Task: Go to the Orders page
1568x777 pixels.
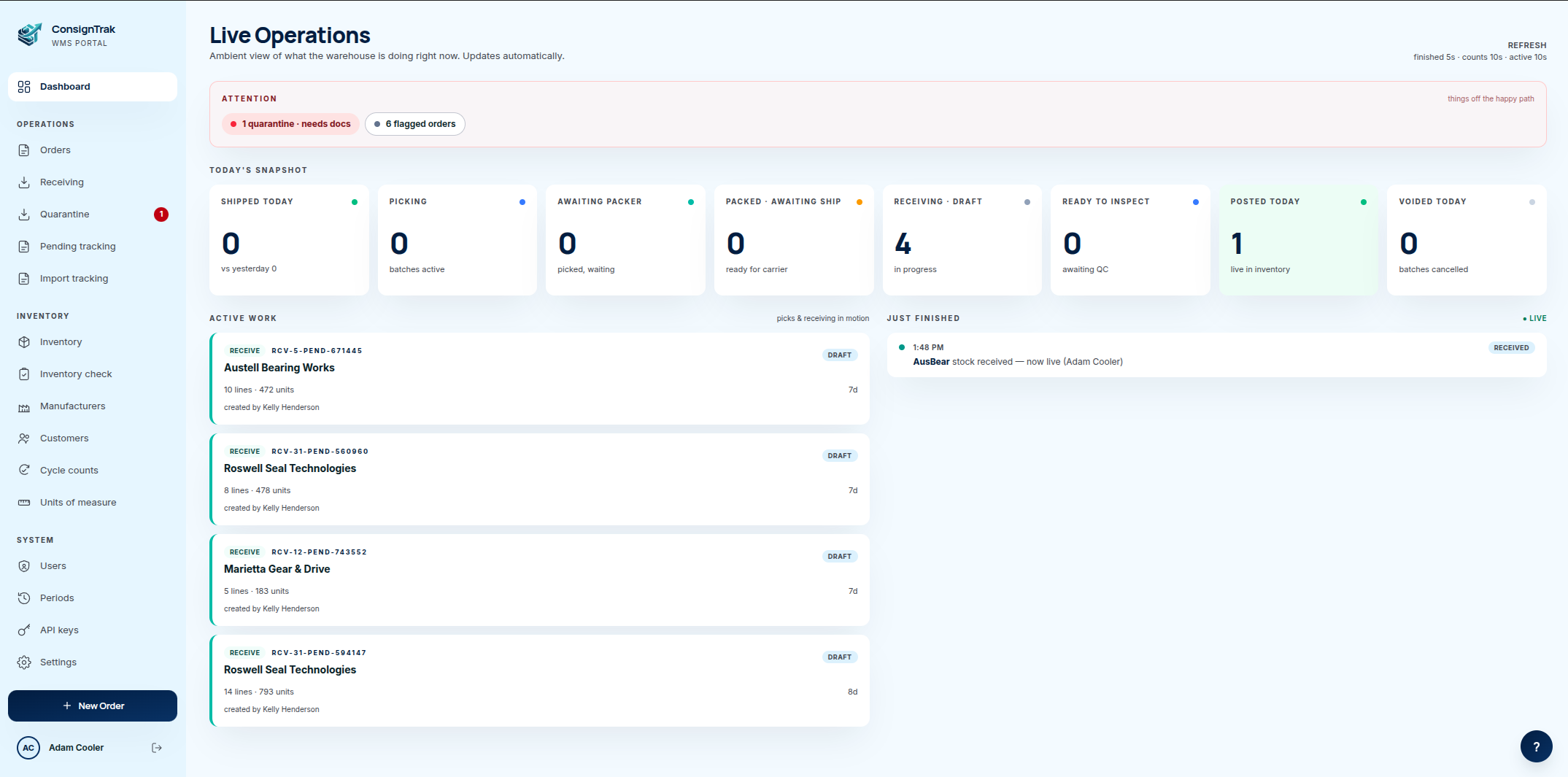Action: 93,150
